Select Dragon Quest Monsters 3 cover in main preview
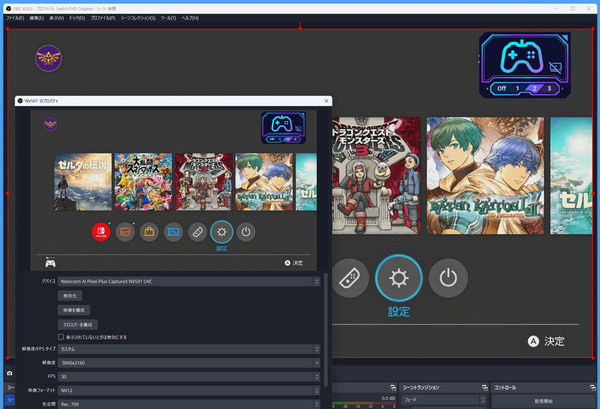Image resolution: width=600 pixels, height=409 pixels. click(x=376, y=176)
